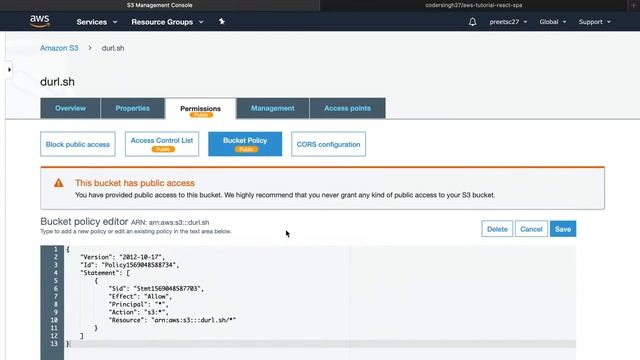This screenshot has height=360, width=640.
Task: Click the pin star shortcut icon
Action: click(x=222, y=21)
